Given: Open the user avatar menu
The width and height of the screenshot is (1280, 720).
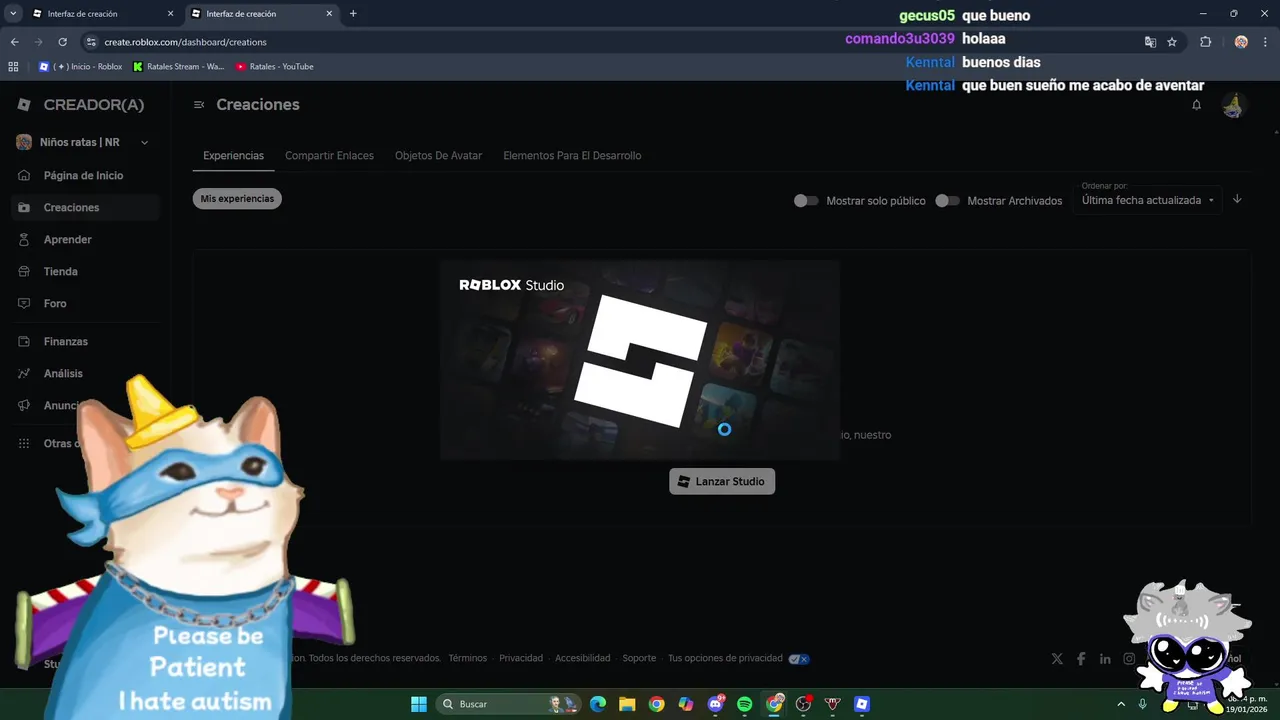Looking at the screenshot, I should coord(1233,105).
